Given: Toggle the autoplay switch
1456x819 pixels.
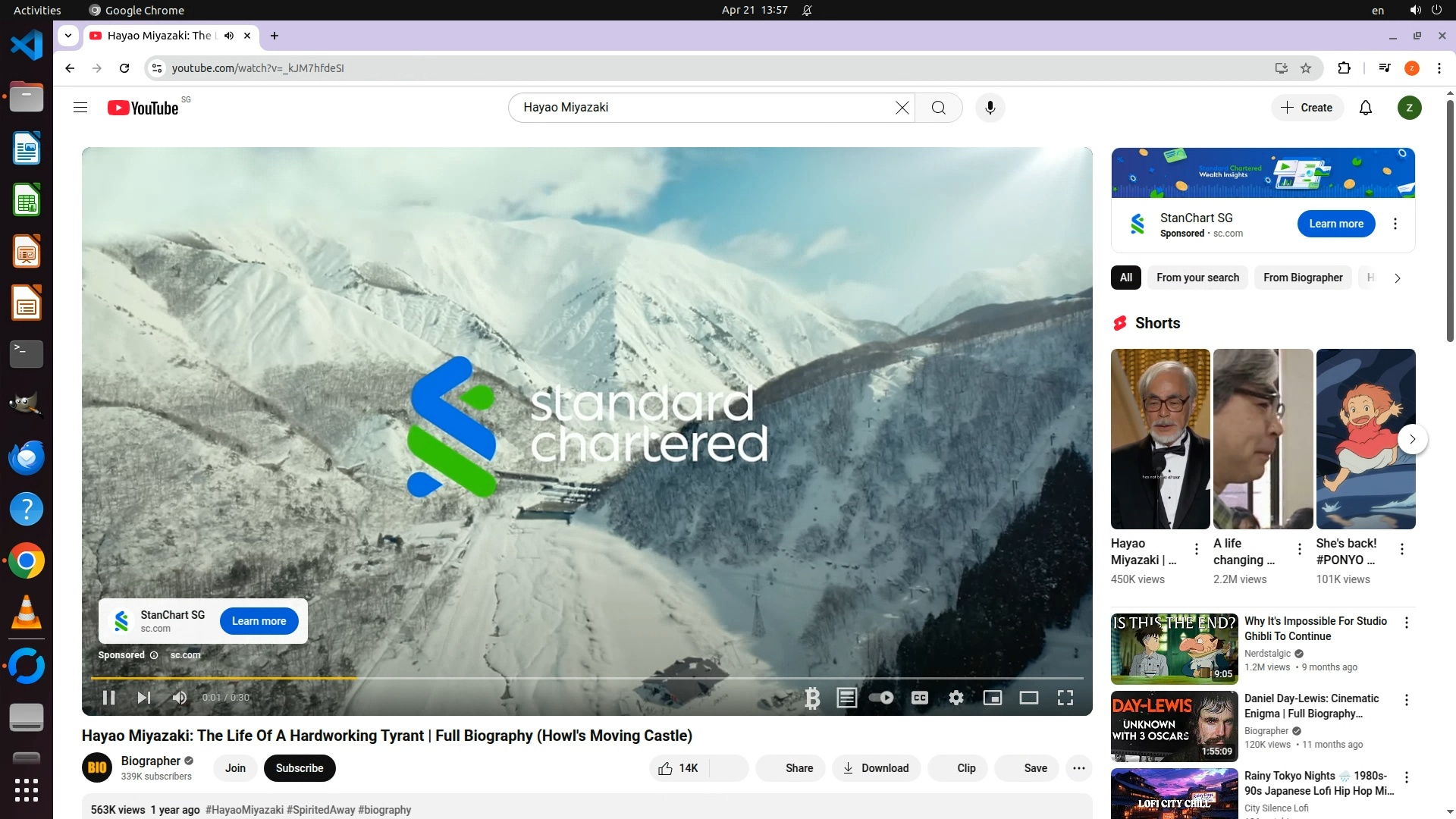Looking at the screenshot, I should [x=881, y=698].
